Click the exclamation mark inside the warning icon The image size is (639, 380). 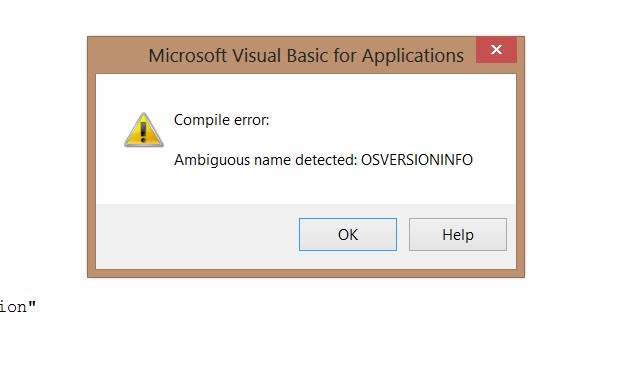[x=143, y=132]
